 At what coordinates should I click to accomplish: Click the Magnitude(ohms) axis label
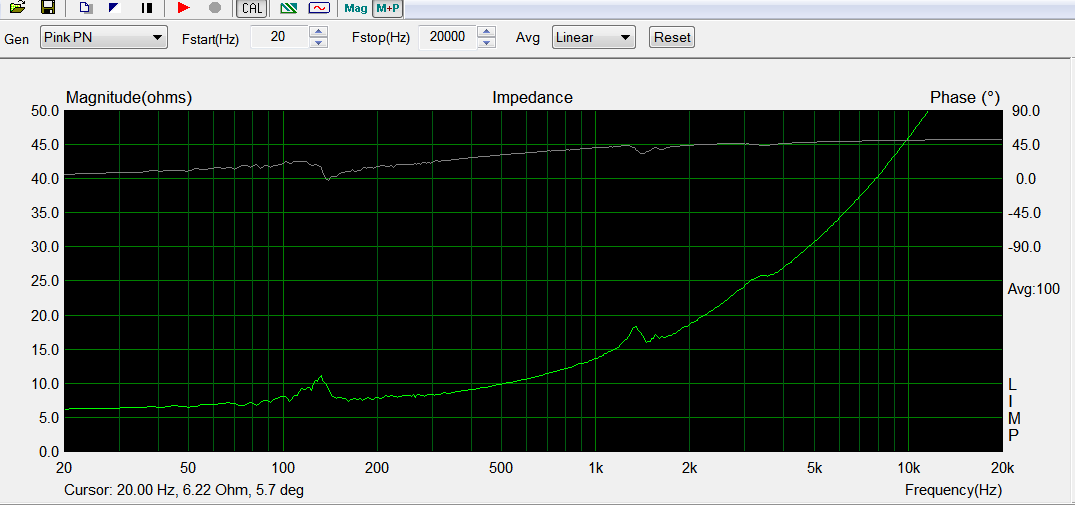(x=129, y=98)
